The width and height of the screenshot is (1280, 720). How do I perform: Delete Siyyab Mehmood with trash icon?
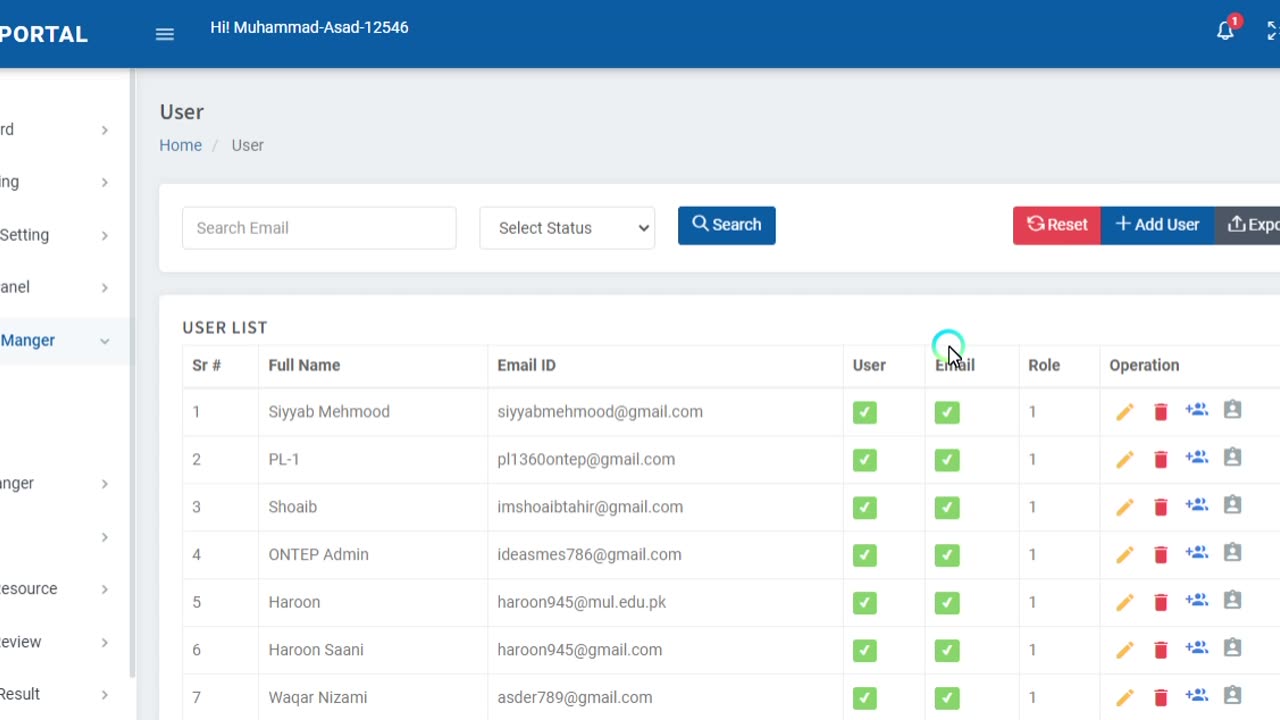coord(1161,412)
